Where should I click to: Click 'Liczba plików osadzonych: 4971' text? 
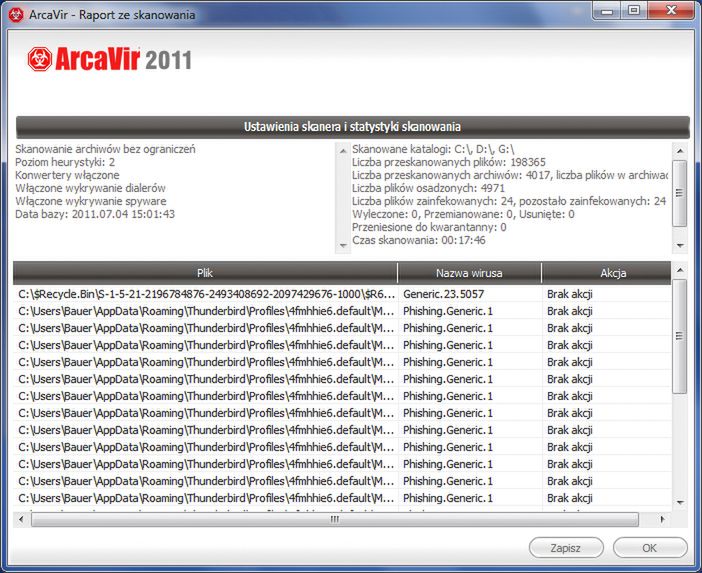click(x=428, y=188)
